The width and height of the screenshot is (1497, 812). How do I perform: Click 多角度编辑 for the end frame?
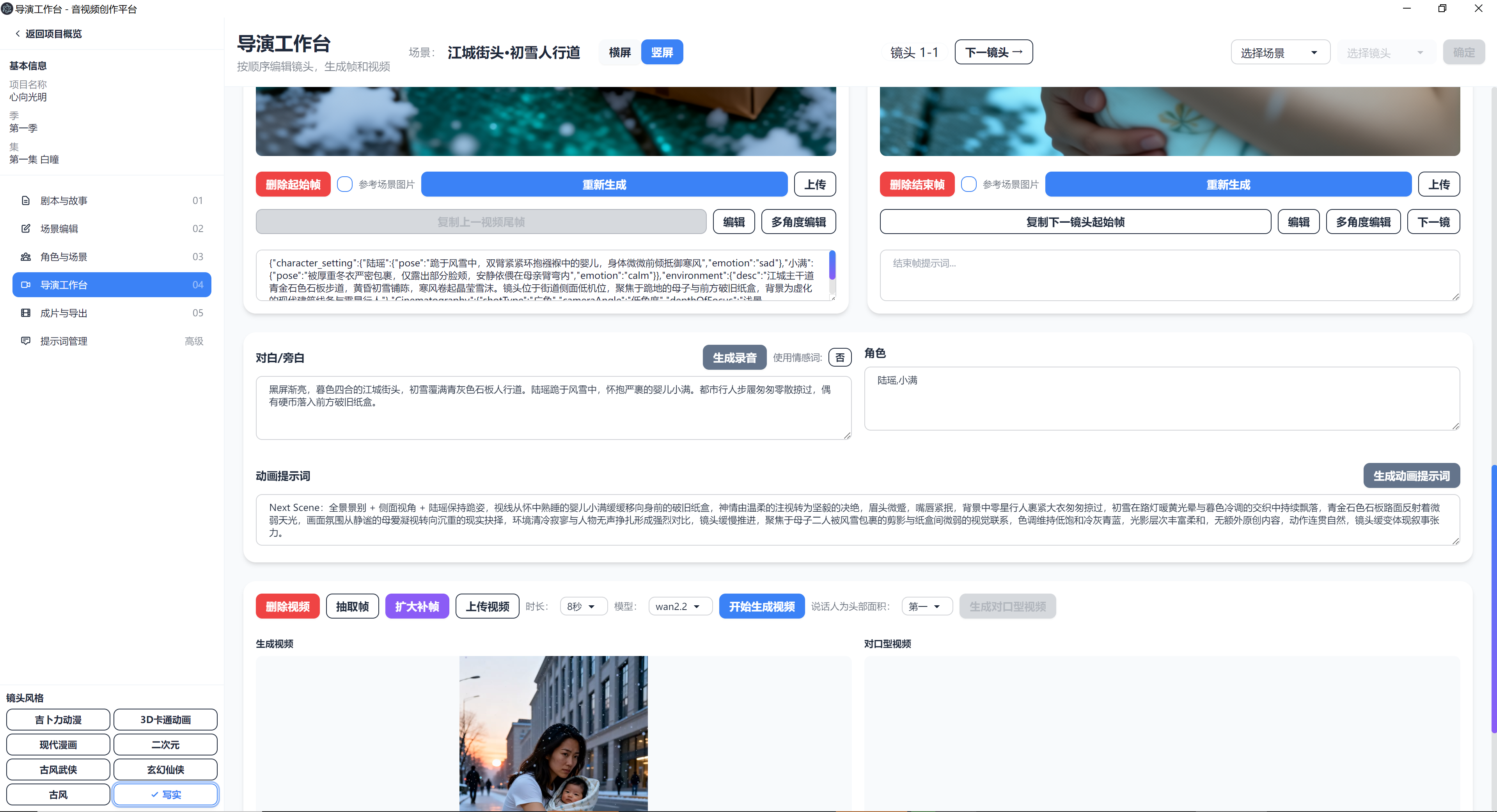[x=1363, y=222]
